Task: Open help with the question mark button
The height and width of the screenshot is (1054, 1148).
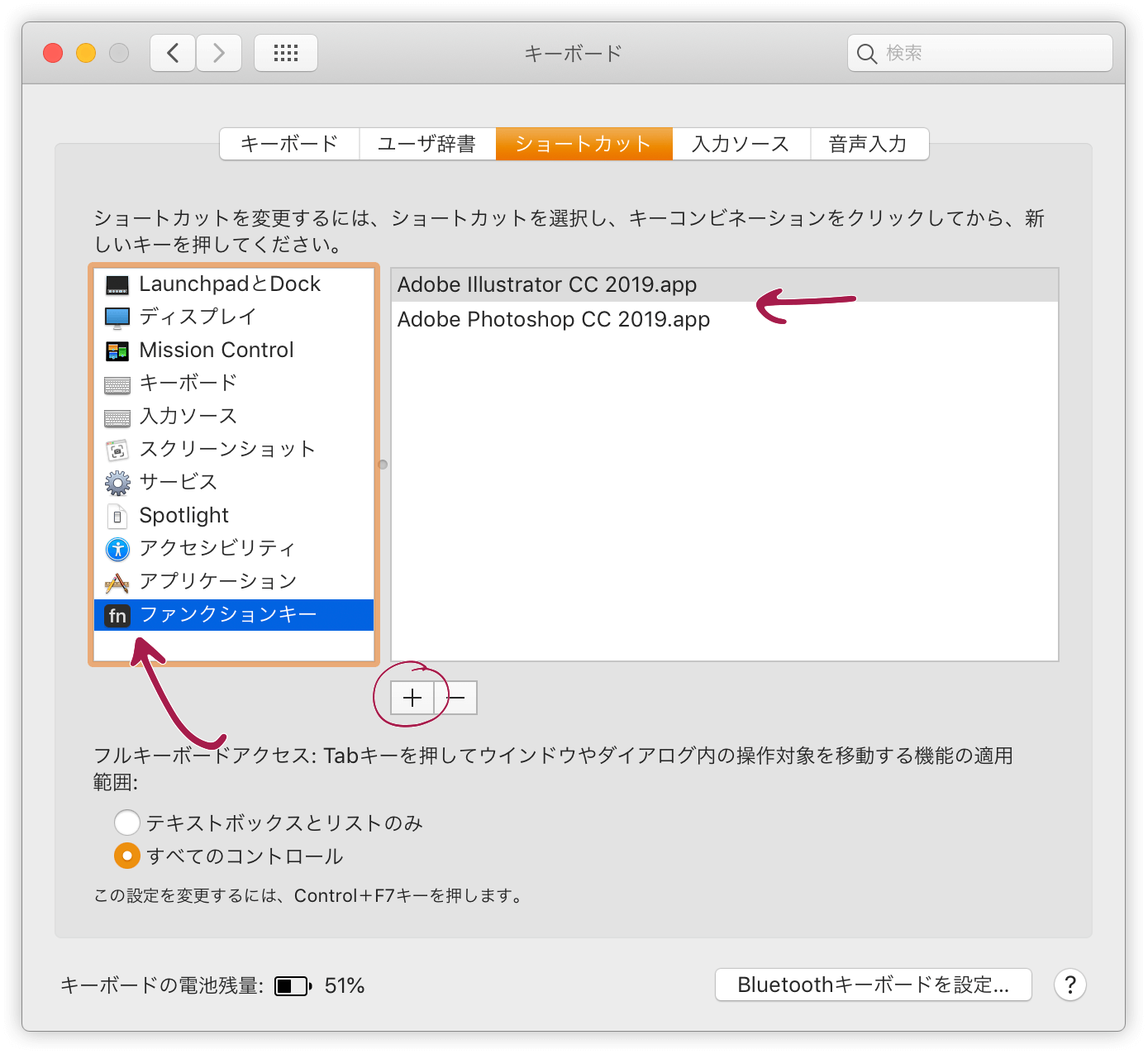Action: [x=1070, y=985]
